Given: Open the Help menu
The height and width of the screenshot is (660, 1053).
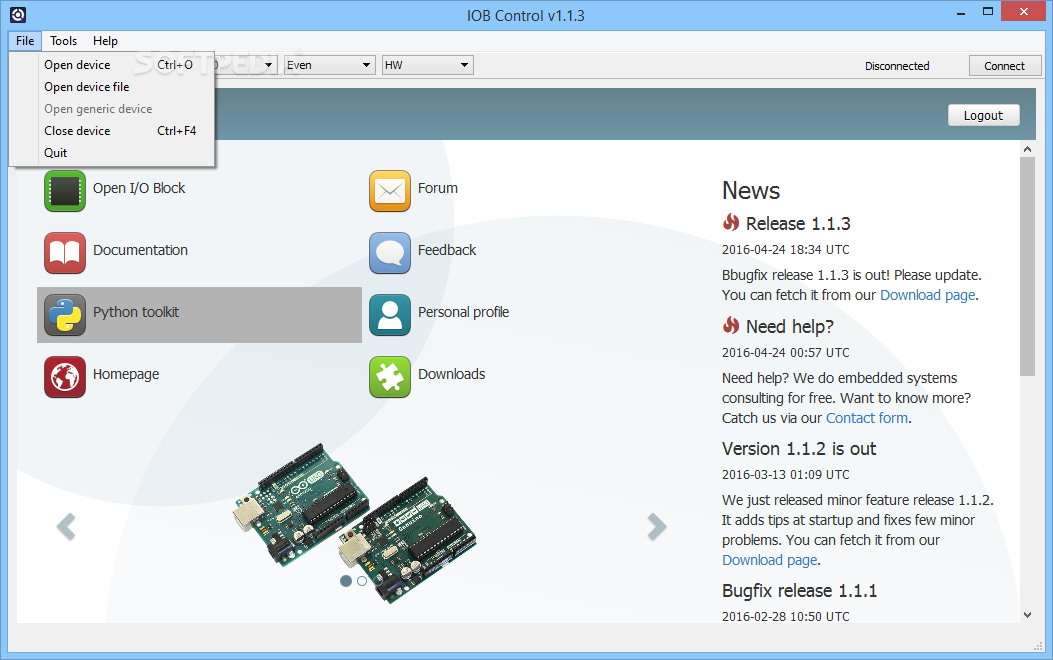Looking at the screenshot, I should (105, 41).
